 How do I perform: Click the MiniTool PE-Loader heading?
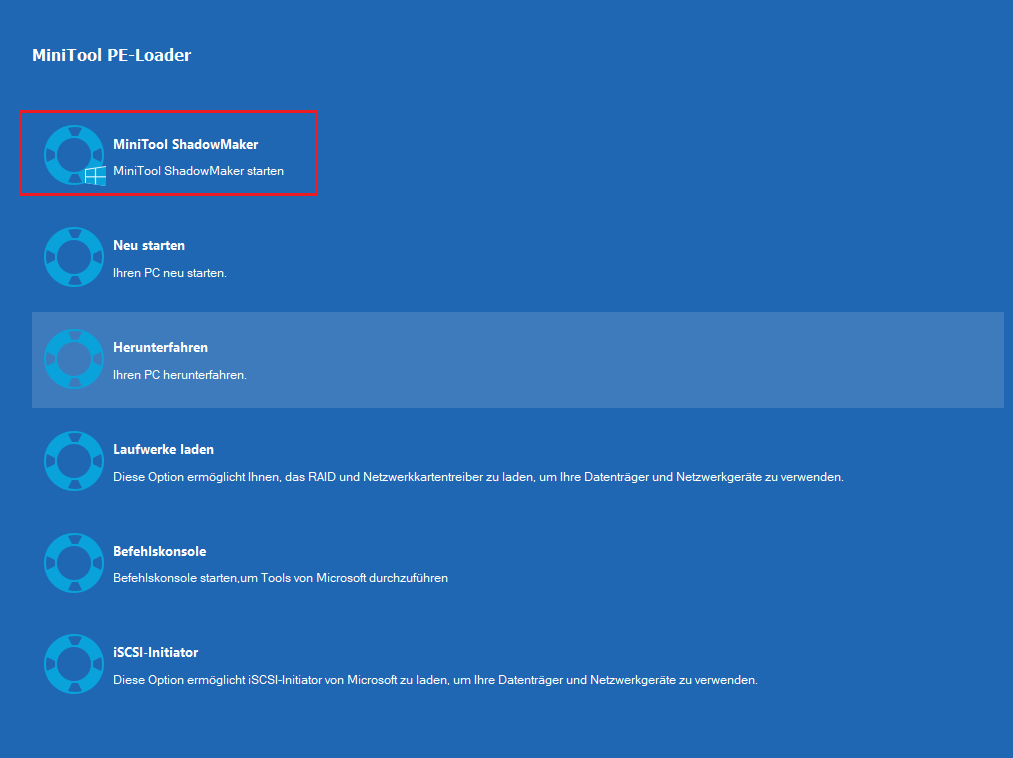(x=111, y=55)
